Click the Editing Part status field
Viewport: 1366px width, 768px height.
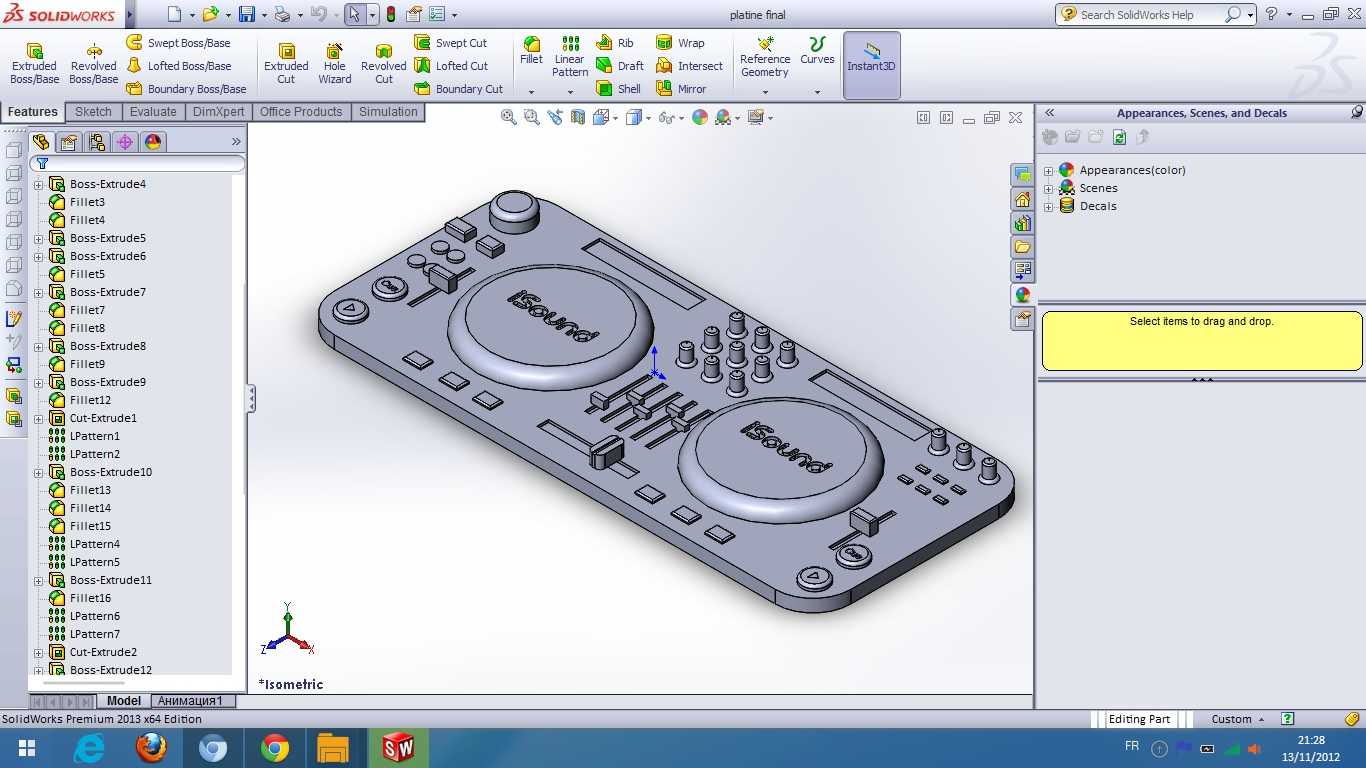pyautogui.click(x=1139, y=719)
